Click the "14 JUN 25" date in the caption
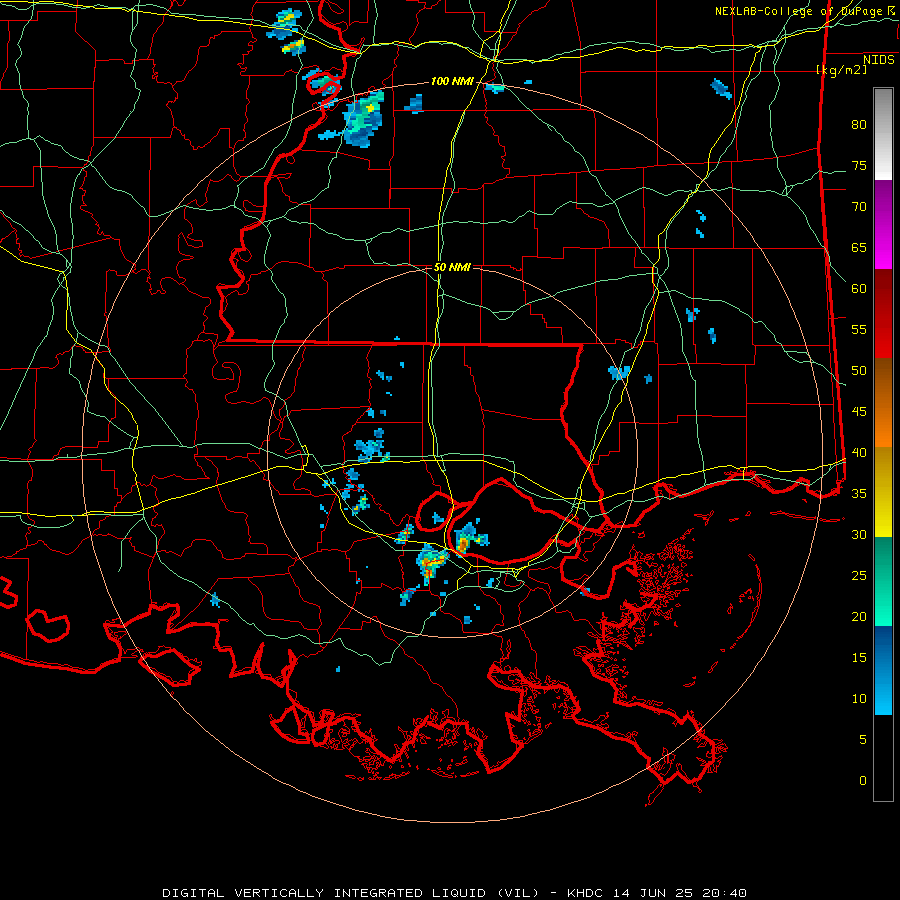Screen dimensions: 900x900 pyautogui.click(x=655, y=893)
